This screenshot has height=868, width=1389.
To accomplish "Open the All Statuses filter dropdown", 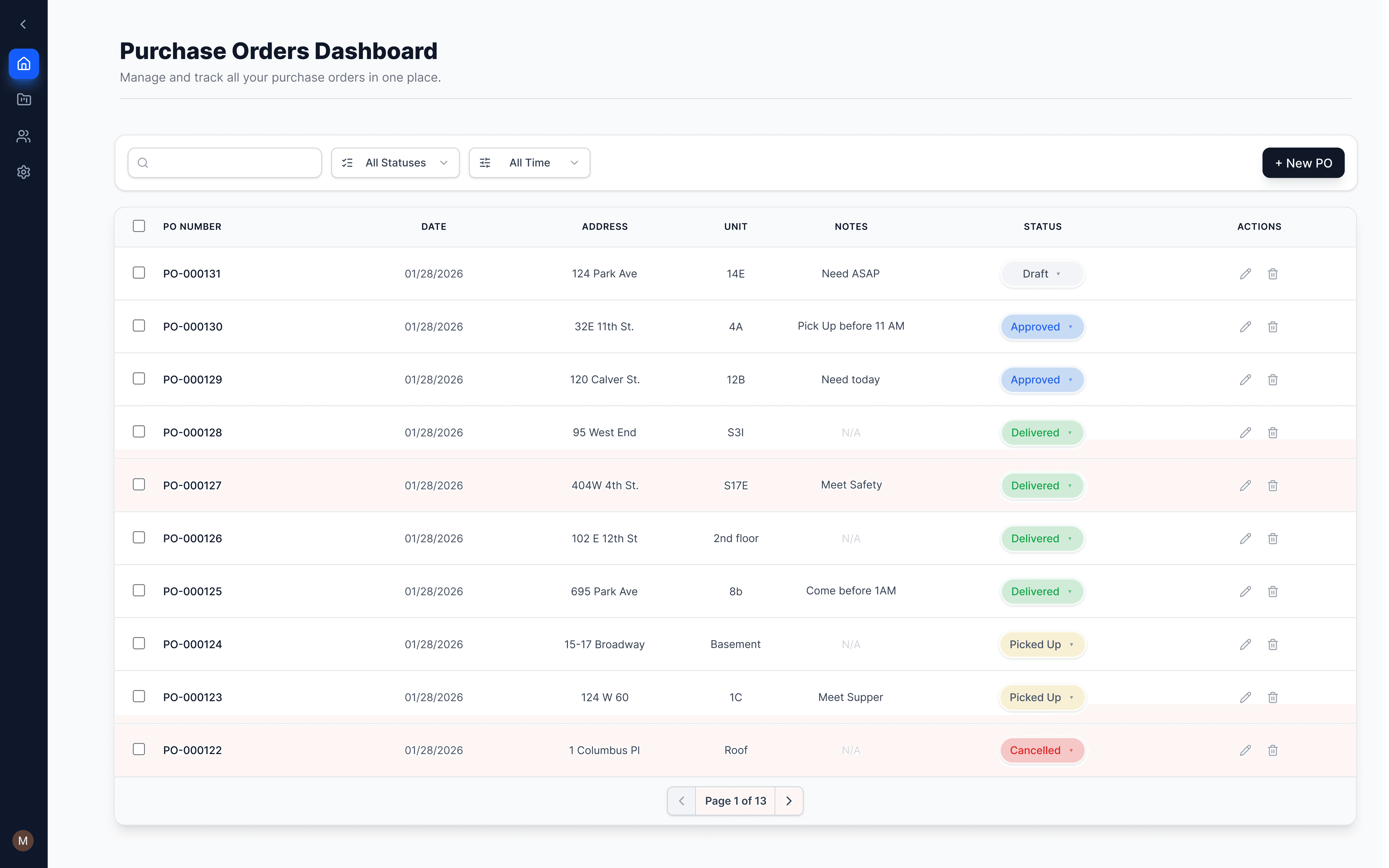I will click(395, 163).
